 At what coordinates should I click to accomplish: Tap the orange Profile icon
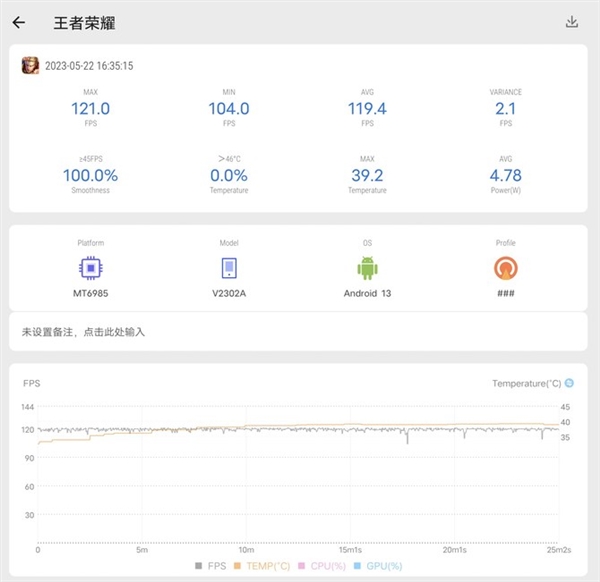click(506, 268)
